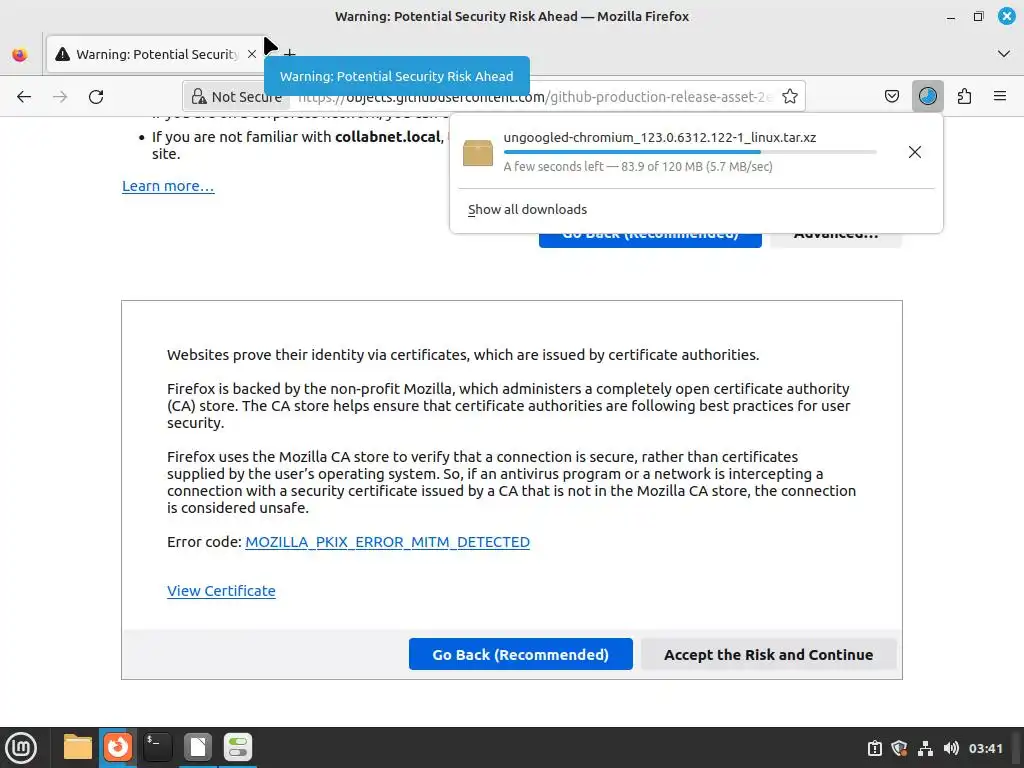Open the Learn more link
This screenshot has width=1024, height=768.
pyautogui.click(x=168, y=186)
